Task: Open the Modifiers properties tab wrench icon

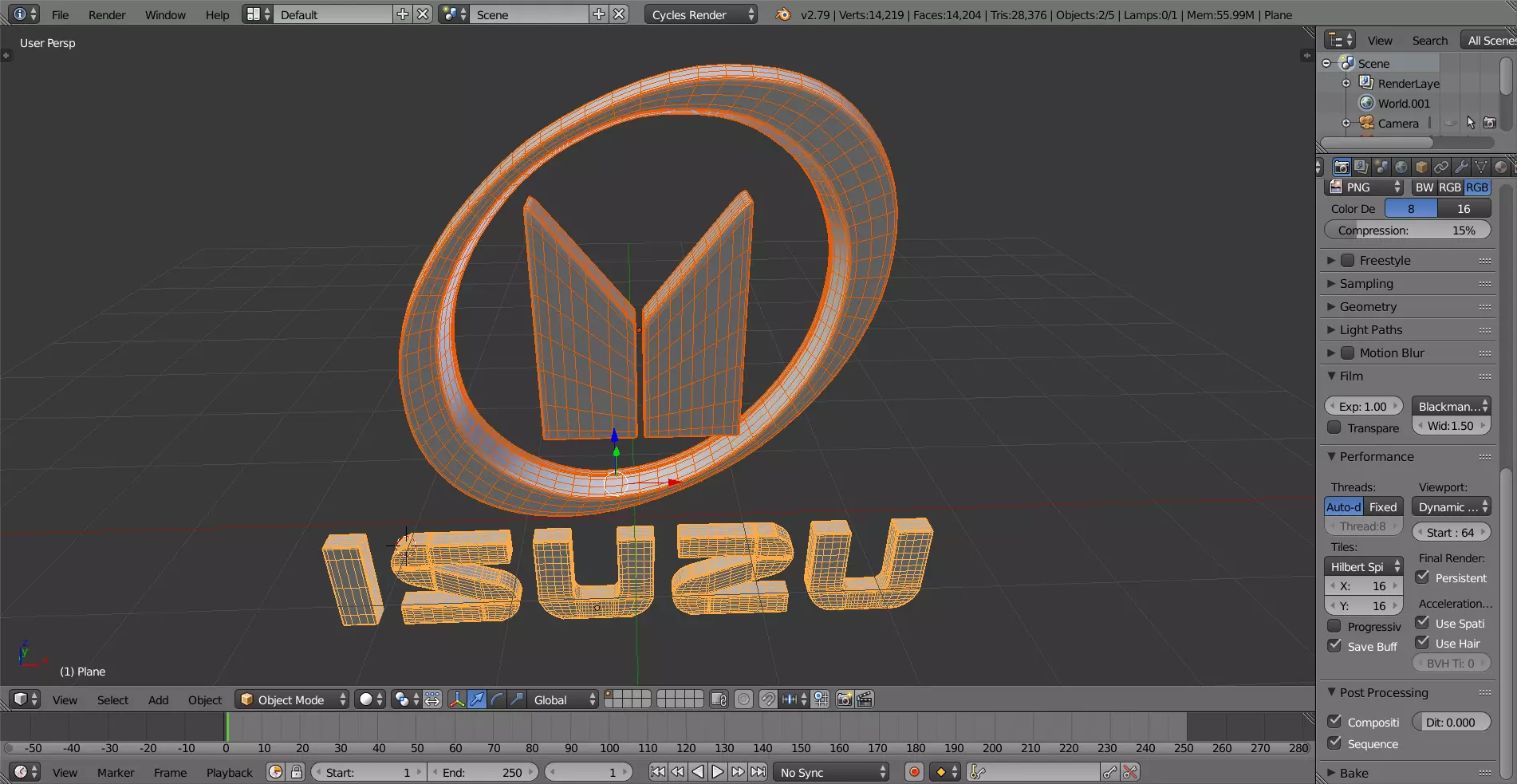Action: pos(1461,167)
